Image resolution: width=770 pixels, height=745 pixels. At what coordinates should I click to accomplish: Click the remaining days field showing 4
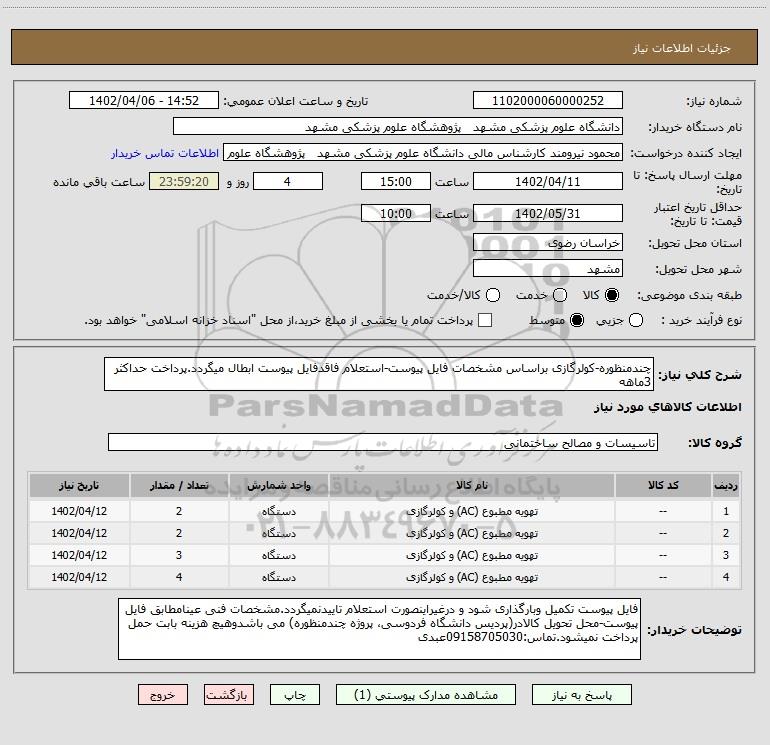tap(288, 181)
